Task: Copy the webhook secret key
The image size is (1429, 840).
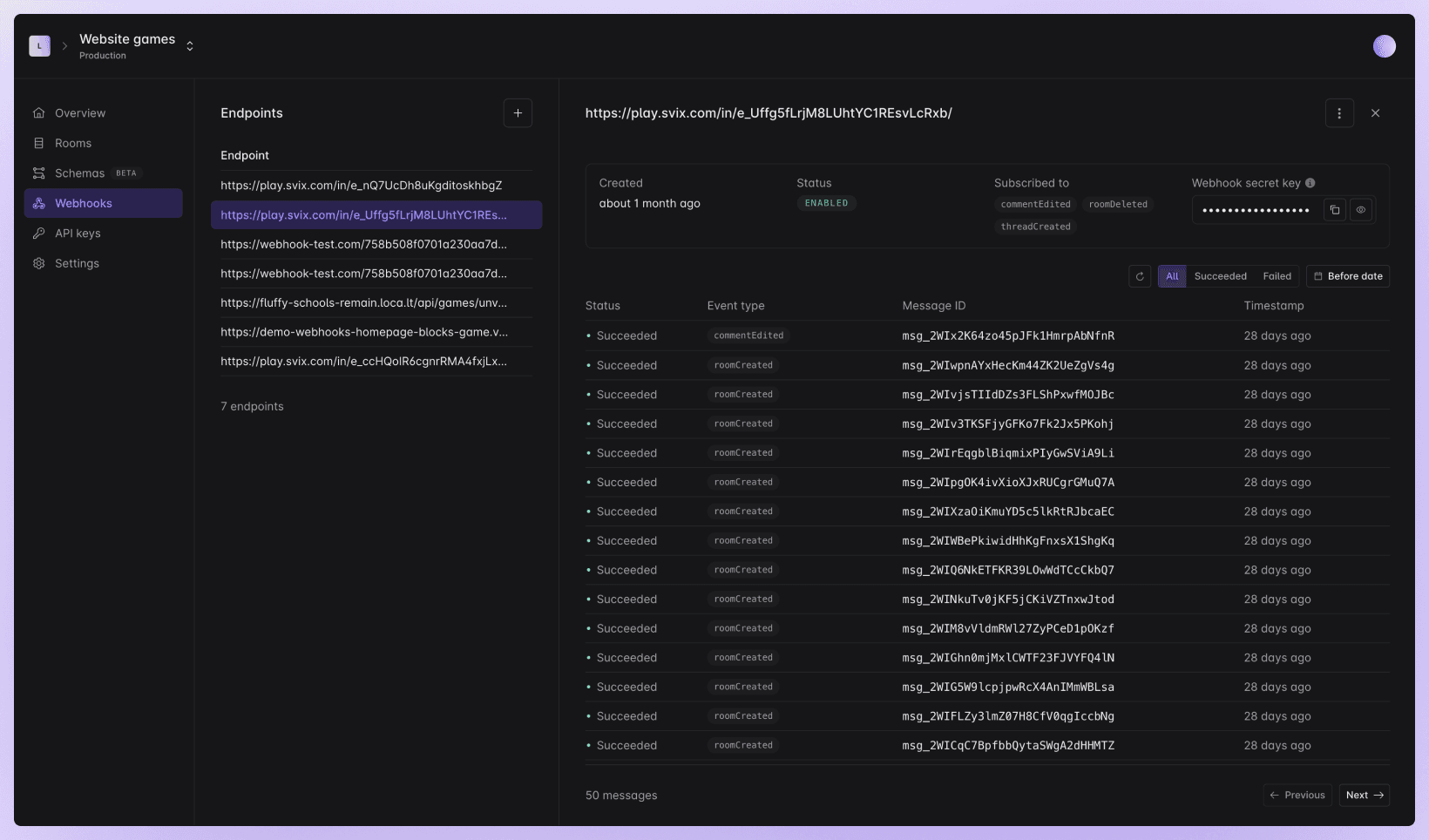Action: click(1334, 209)
